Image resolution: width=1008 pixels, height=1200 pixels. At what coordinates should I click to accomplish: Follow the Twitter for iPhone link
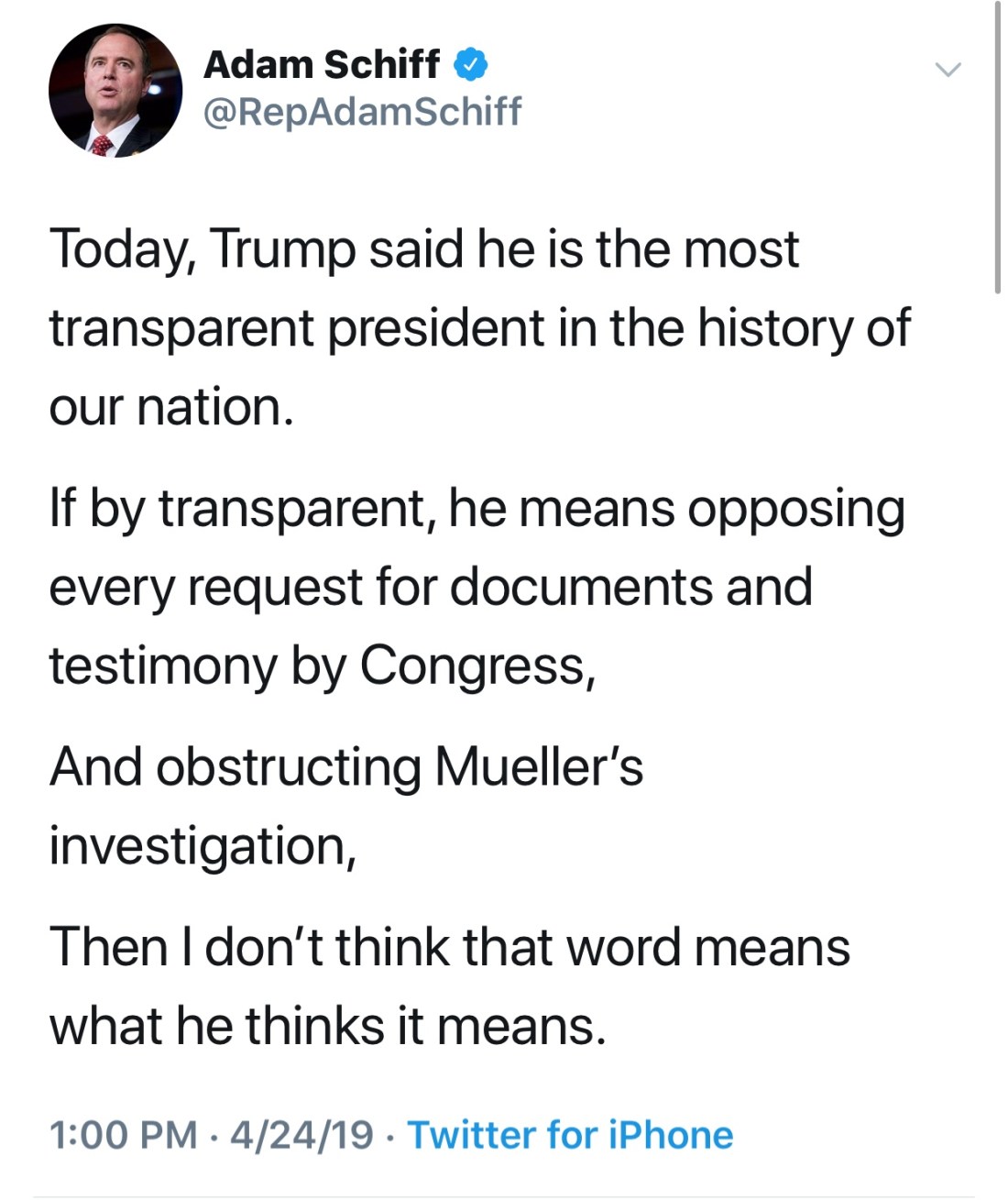[x=570, y=1134]
